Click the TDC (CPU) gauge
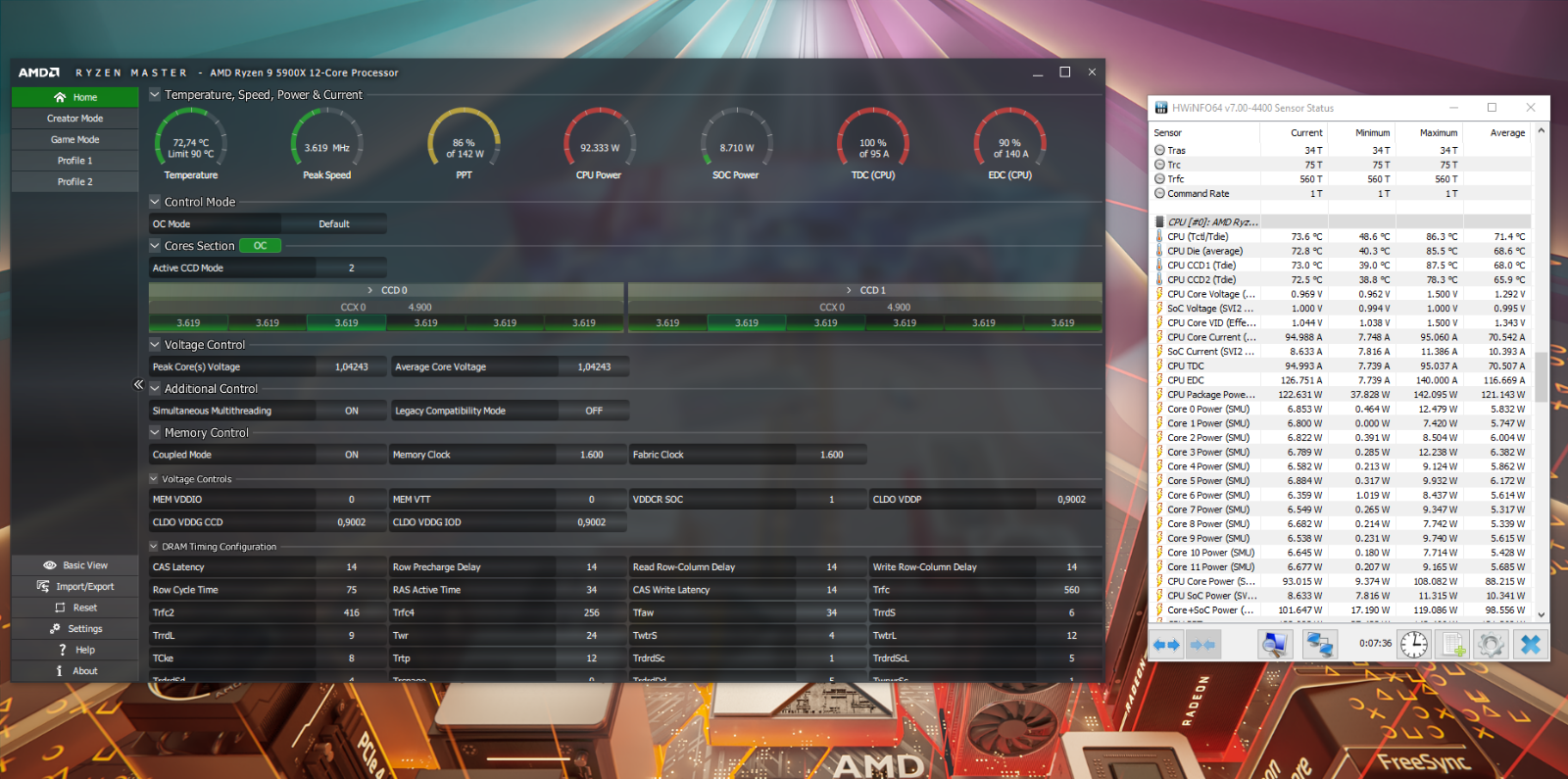Image resolution: width=1568 pixels, height=779 pixels. (873, 143)
